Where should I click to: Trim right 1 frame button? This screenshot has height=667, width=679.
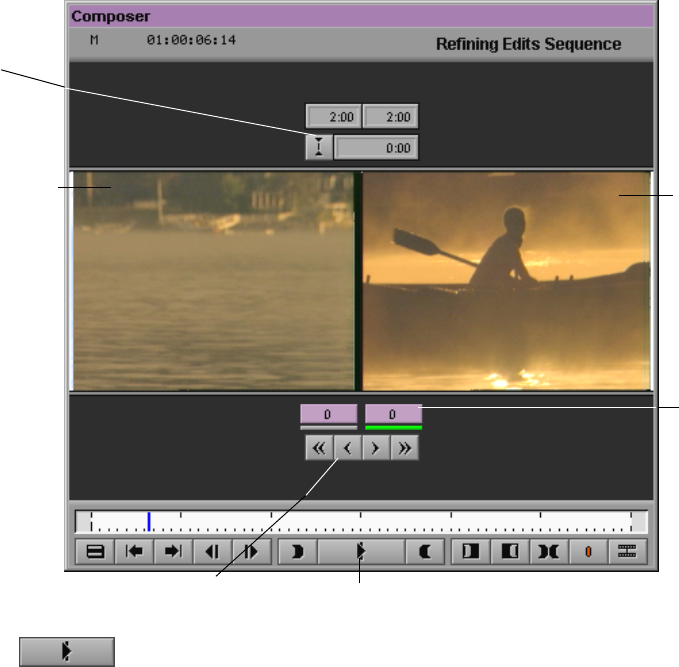(376, 448)
